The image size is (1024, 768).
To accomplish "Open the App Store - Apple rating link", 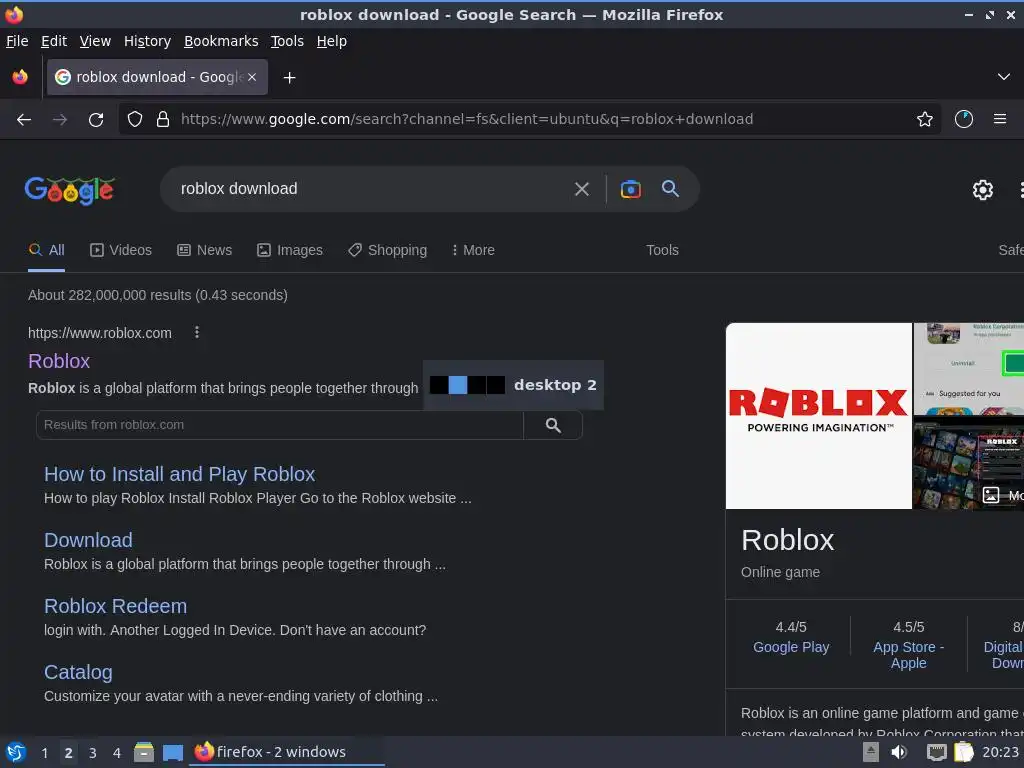I will [x=908, y=655].
